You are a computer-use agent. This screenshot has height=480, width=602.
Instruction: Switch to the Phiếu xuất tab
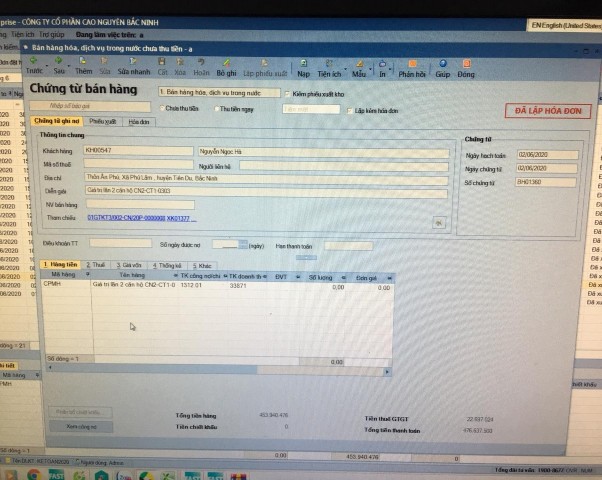click(x=103, y=121)
